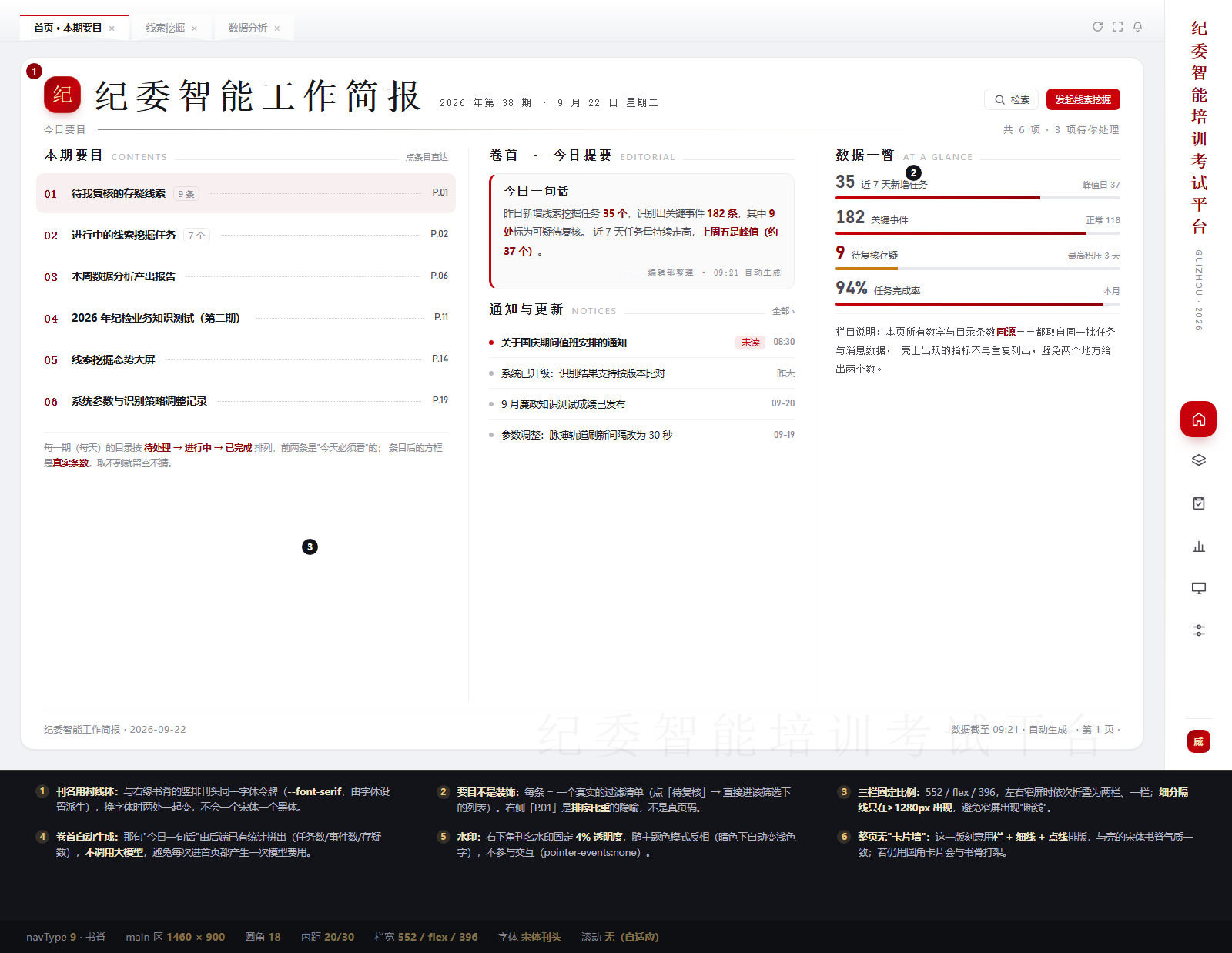Viewport: 1232px width, 953px height.
Task: Open notice 关于国庆期间值班安排的通知
Action: pyautogui.click(x=641, y=343)
